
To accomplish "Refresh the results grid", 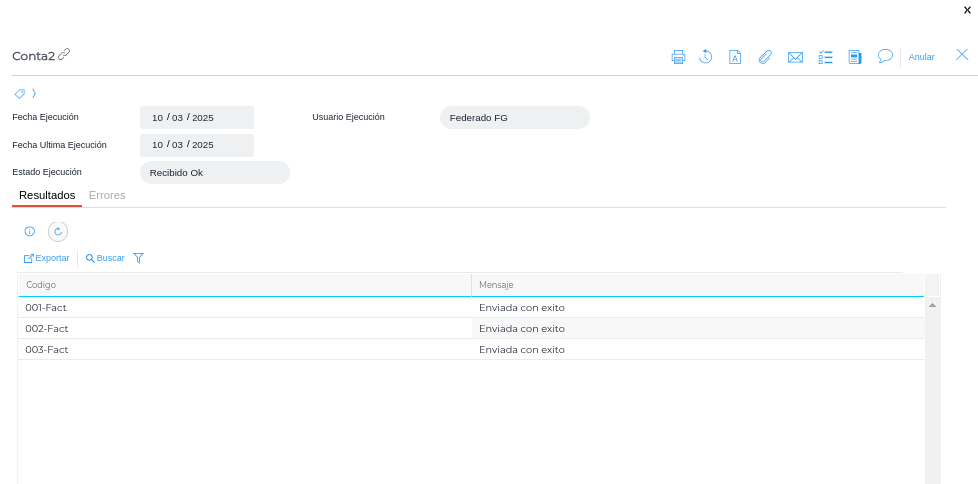I will click(x=58, y=231).
